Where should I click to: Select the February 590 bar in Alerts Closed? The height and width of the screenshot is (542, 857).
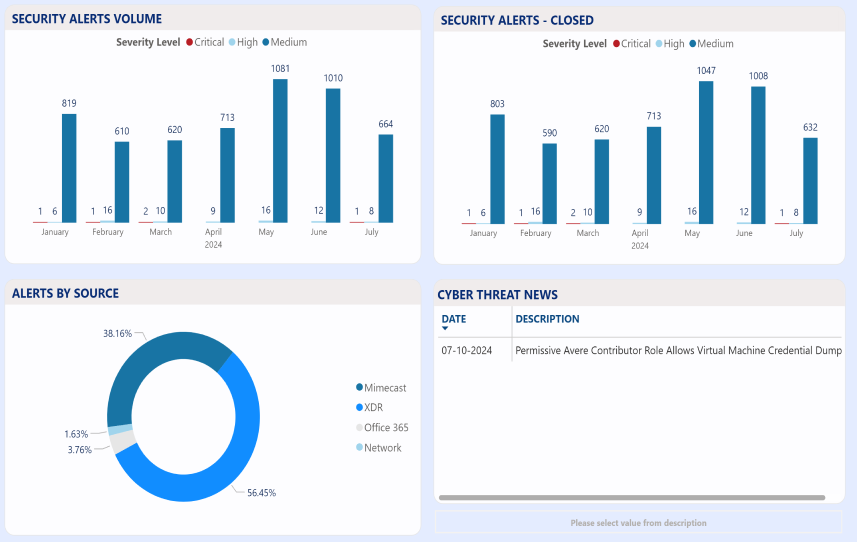550,184
